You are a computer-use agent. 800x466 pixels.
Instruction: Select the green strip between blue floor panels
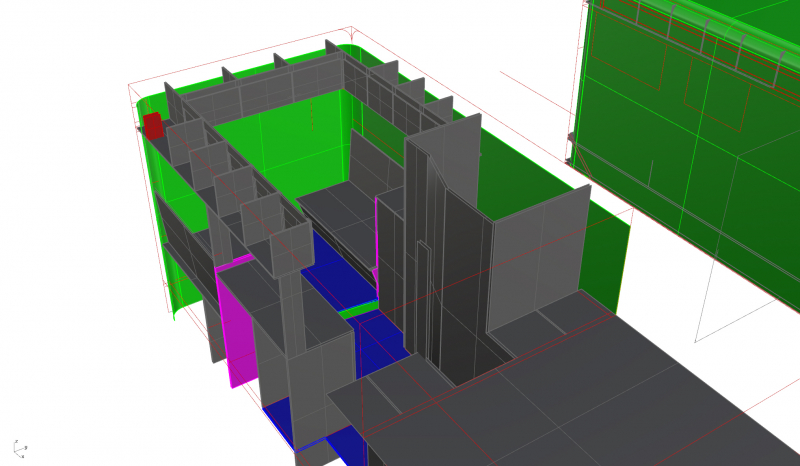[360, 309]
